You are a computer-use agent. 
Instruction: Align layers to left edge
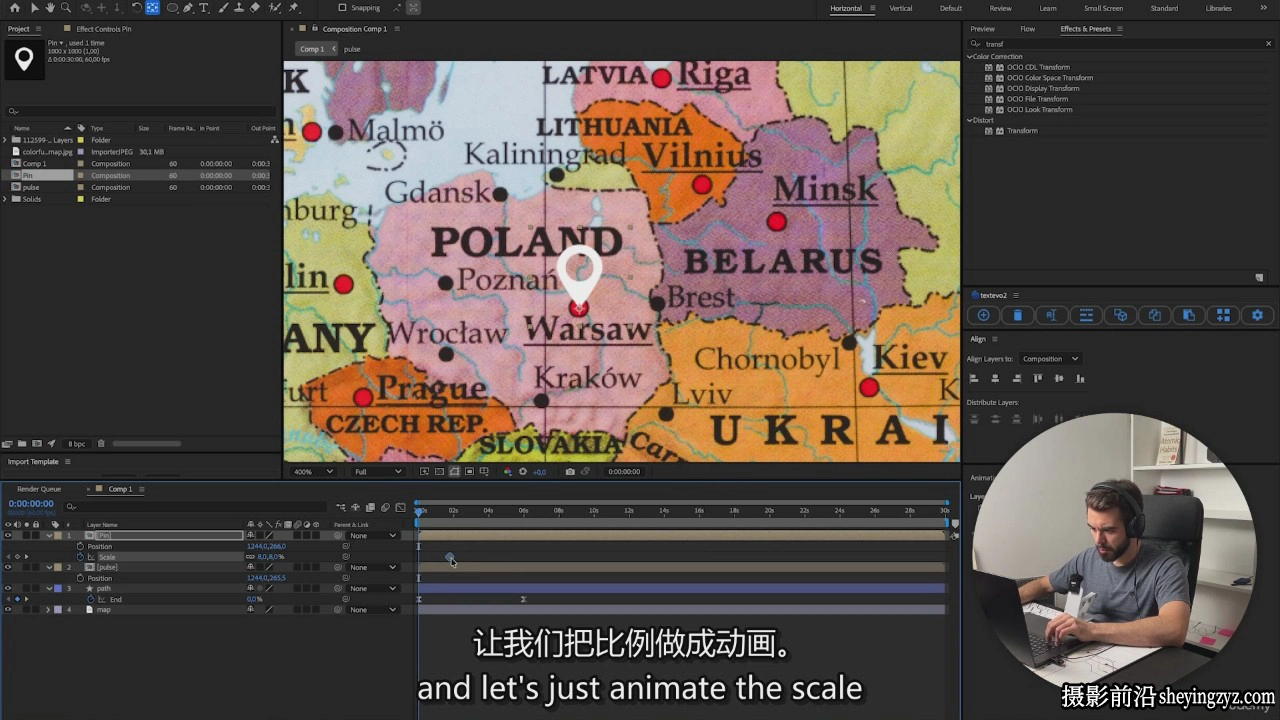pos(974,379)
